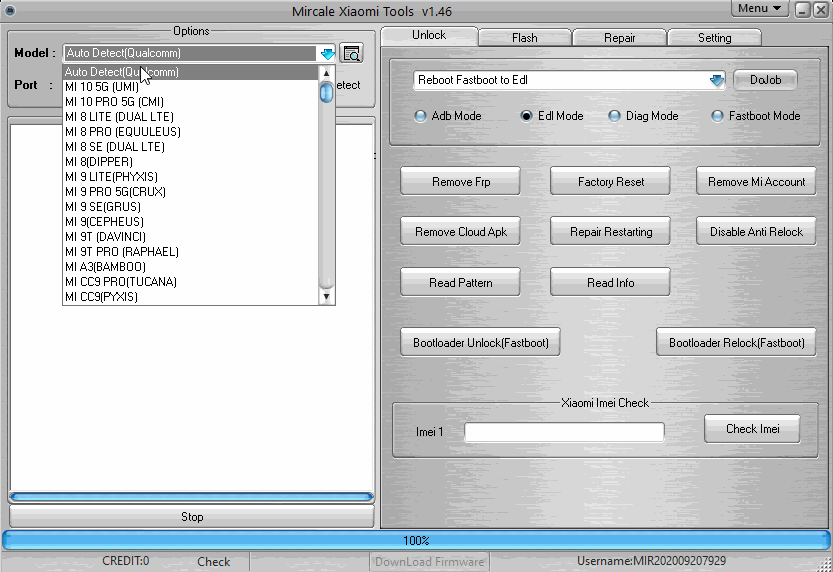Viewport: 833px width, 572px height.
Task: Click the CREDIT:0 status text
Action: coord(125,561)
